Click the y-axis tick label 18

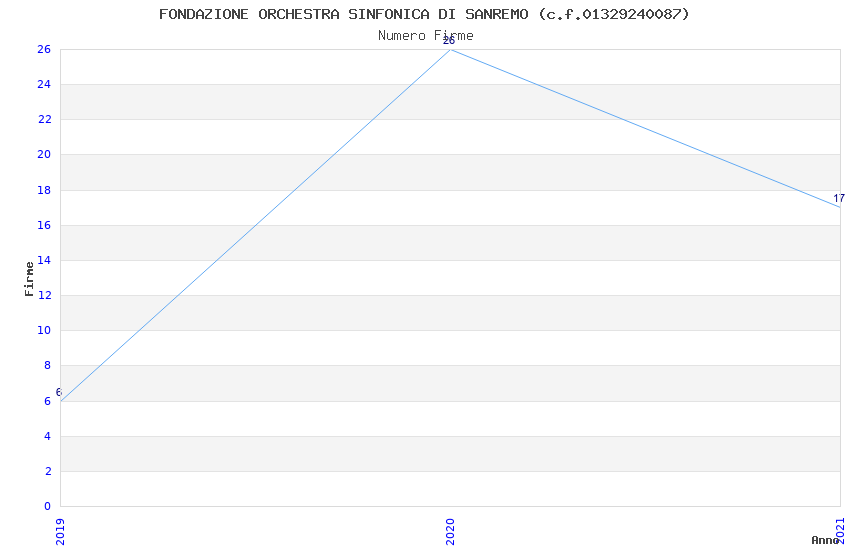[x=44, y=190]
